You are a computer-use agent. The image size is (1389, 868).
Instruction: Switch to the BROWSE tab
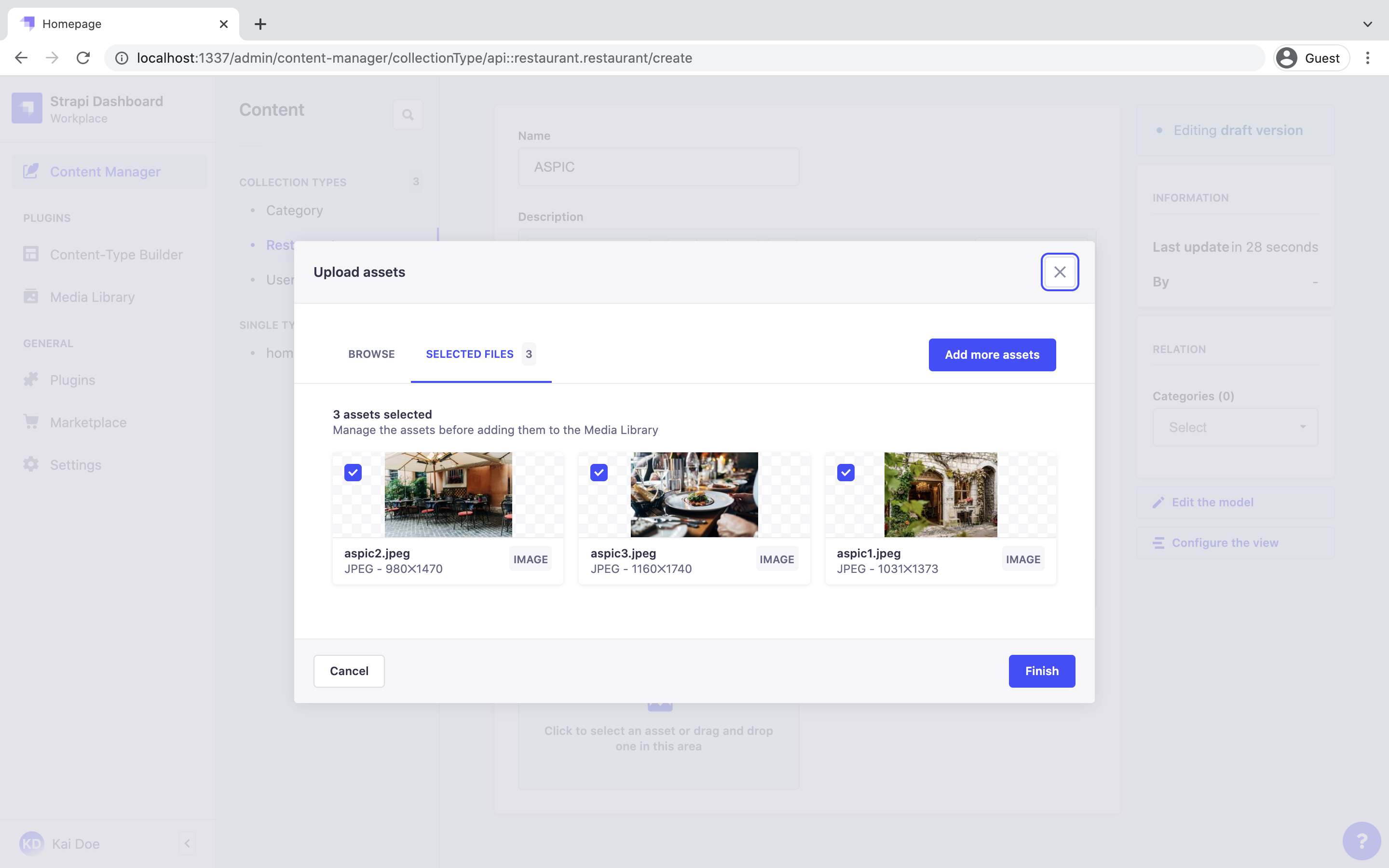pos(371,354)
